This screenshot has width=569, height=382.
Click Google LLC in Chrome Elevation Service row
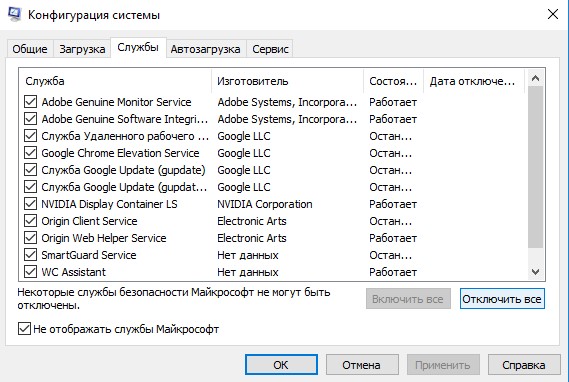pyautogui.click(x=244, y=153)
